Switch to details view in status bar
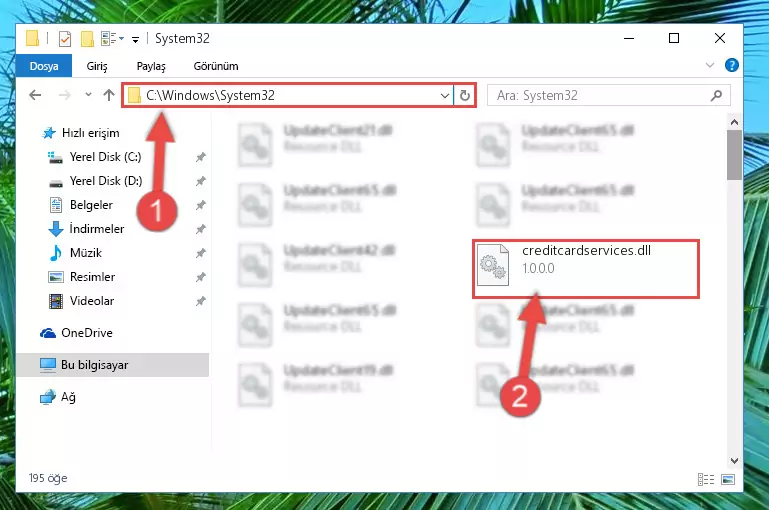This screenshot has height=510, width=769. tap(706, 479)
